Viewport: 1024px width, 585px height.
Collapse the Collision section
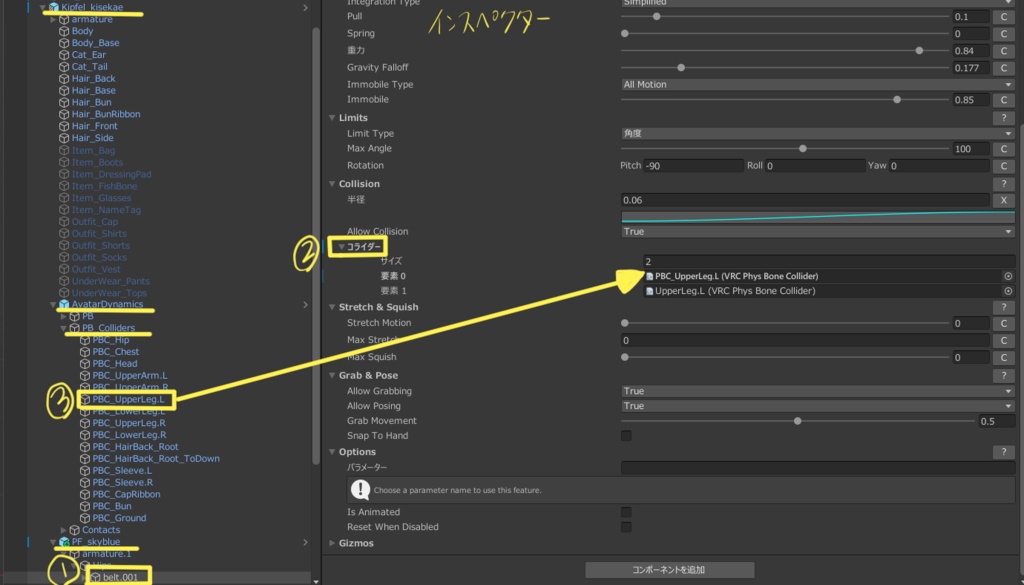(332, 184)
